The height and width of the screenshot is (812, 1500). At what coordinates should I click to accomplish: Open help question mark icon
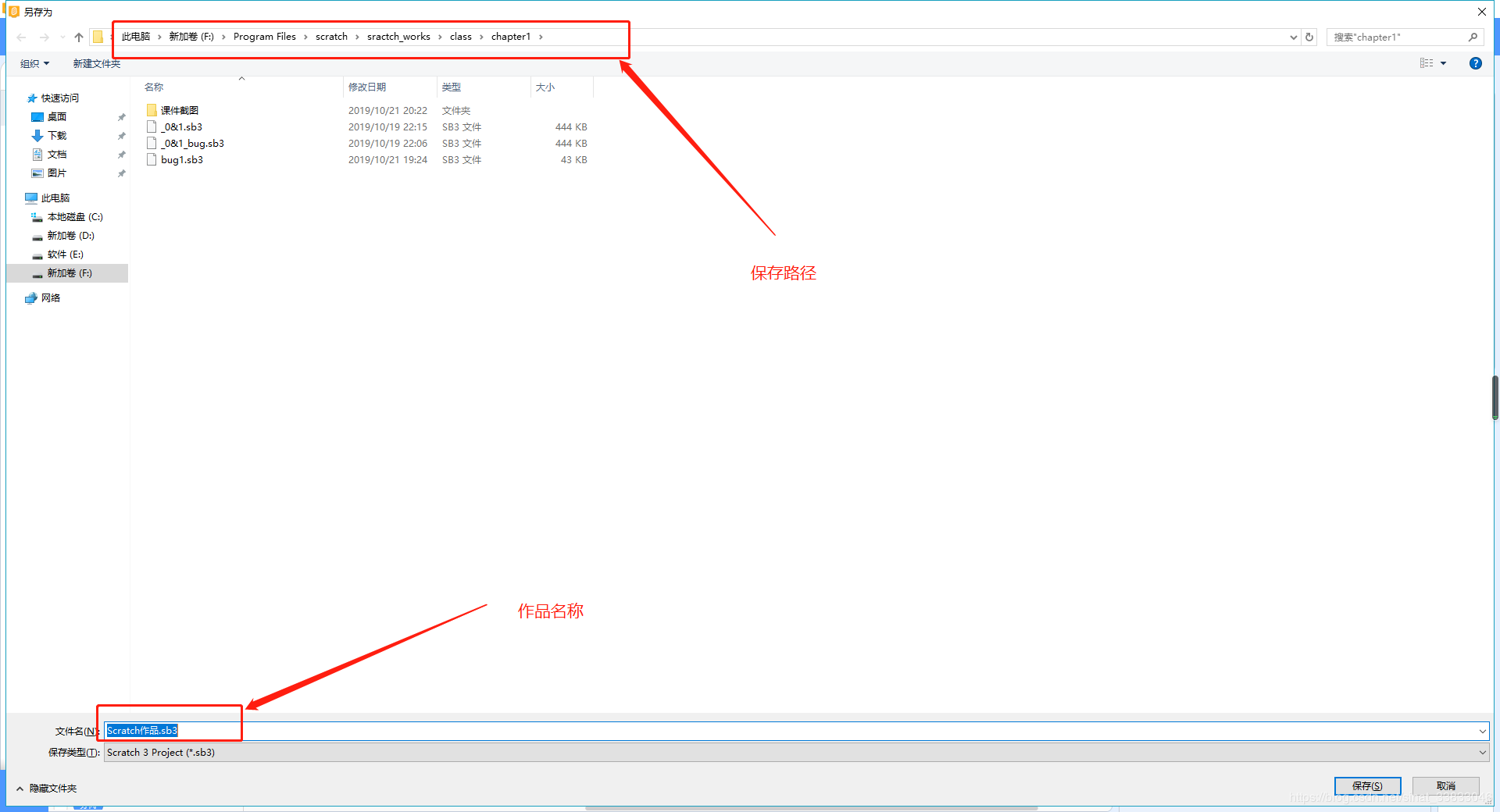tap(1475, 63)
